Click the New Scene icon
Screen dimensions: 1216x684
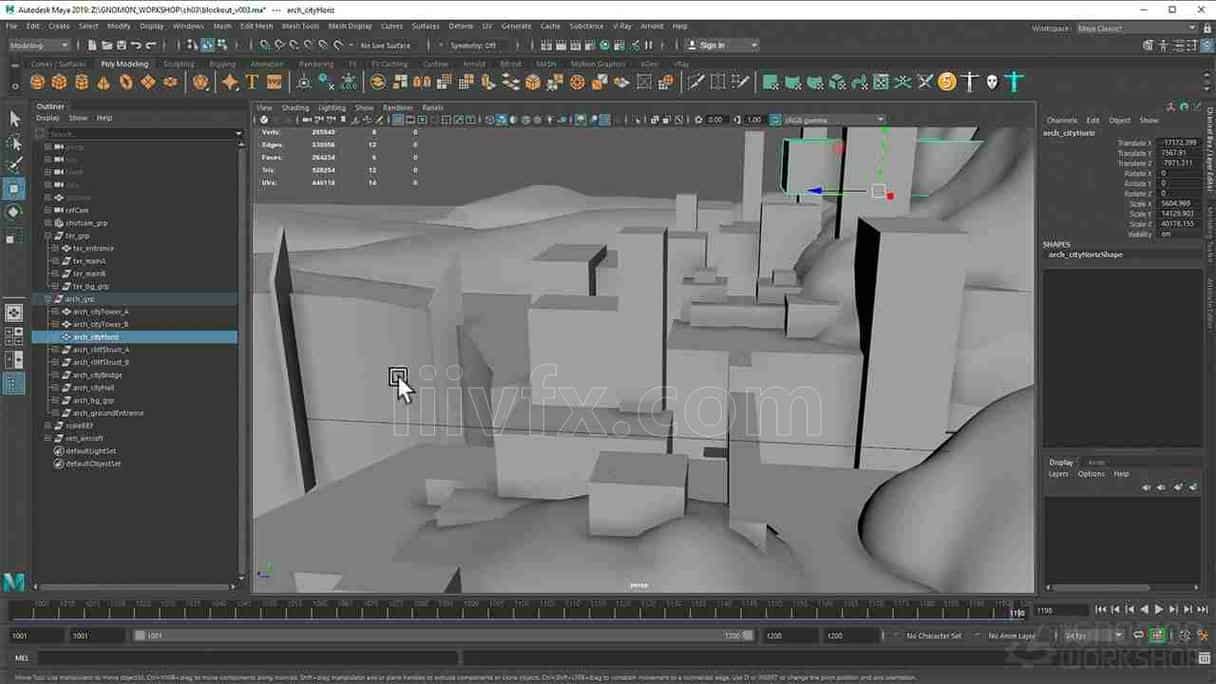pos(92,45)
